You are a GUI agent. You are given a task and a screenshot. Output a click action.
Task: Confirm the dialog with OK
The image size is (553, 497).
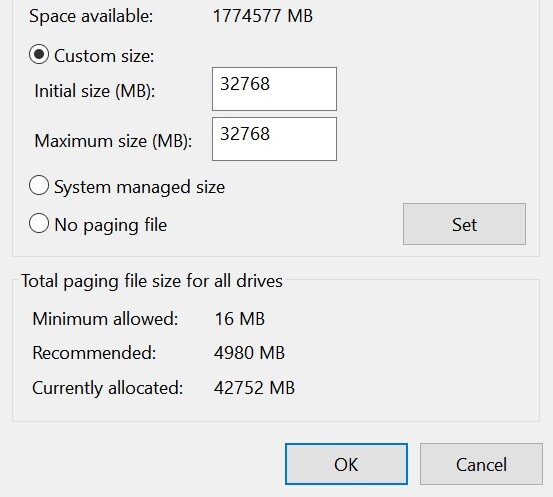point(346,464)
